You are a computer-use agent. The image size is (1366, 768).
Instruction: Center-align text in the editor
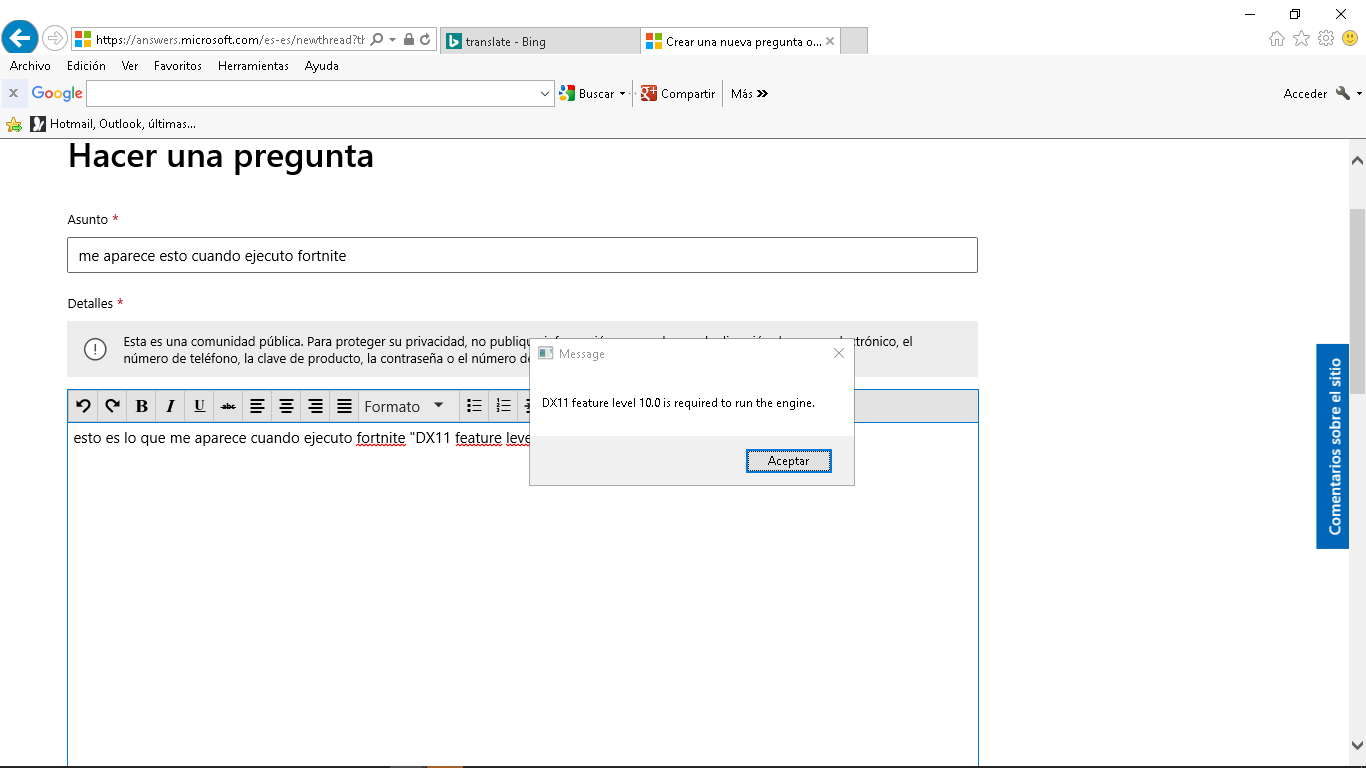pos(286,406)
